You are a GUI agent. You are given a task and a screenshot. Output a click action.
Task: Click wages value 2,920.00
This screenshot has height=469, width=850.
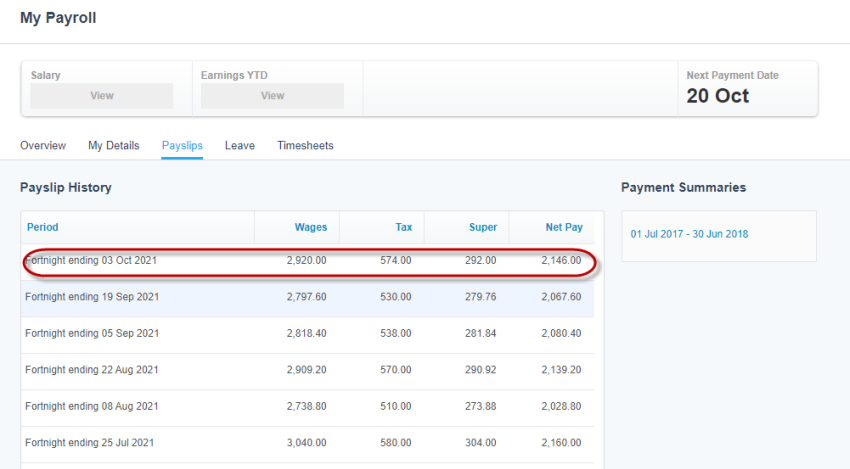(306, 261)
